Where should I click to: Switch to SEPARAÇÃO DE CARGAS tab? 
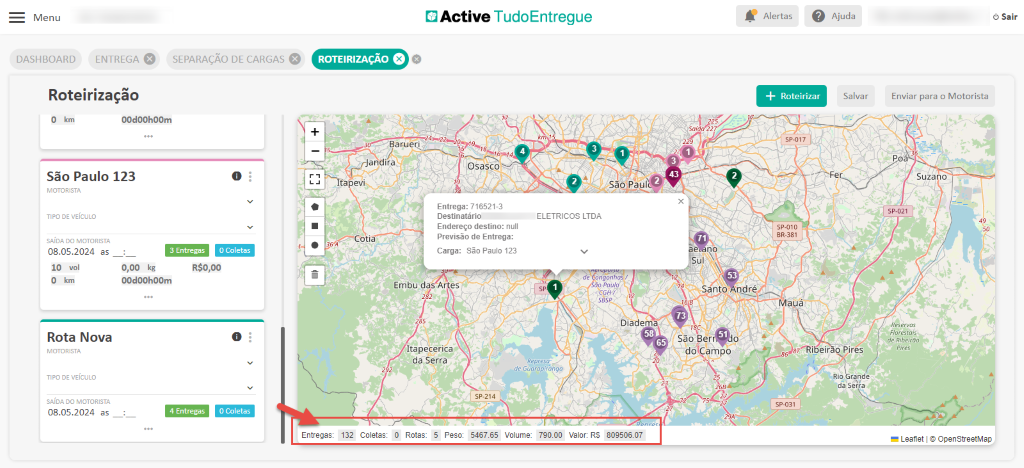click(x=228, y=59)
